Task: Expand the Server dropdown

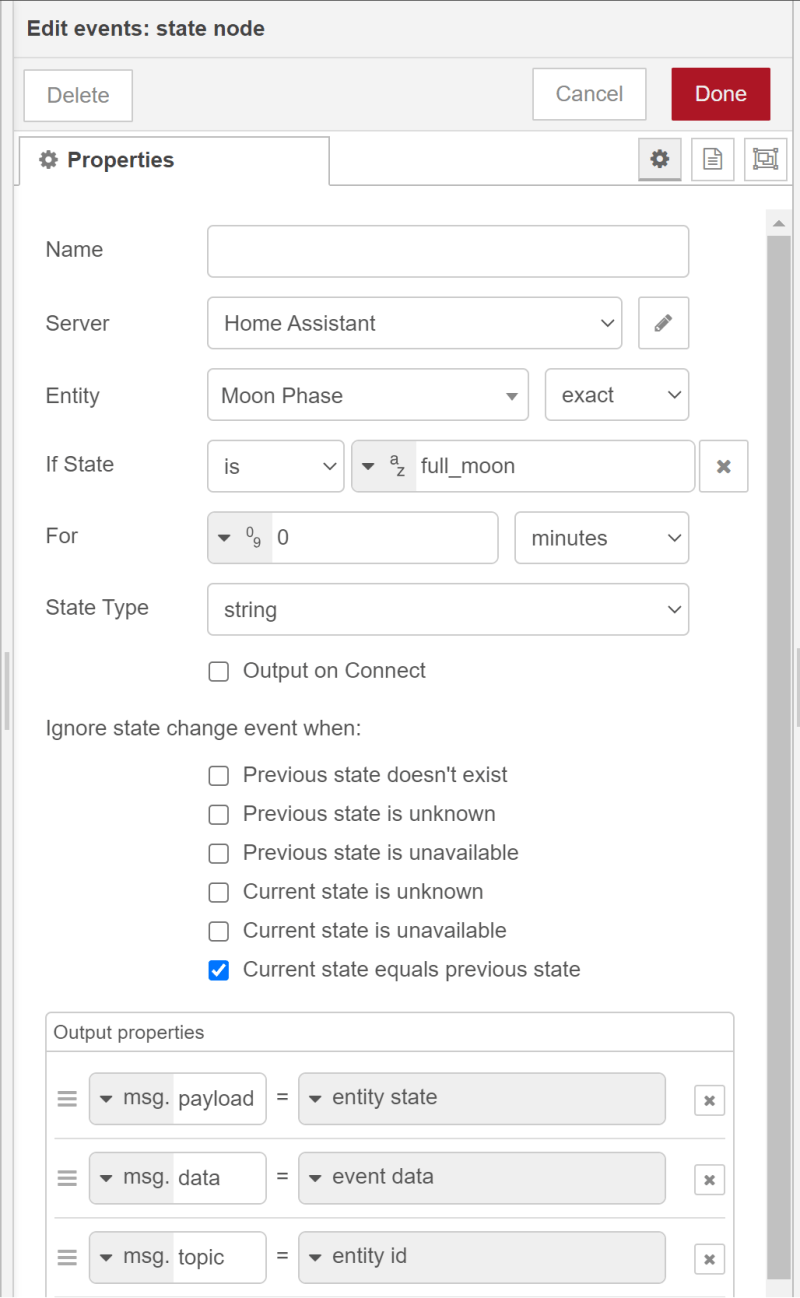Action: click(414, 323)
